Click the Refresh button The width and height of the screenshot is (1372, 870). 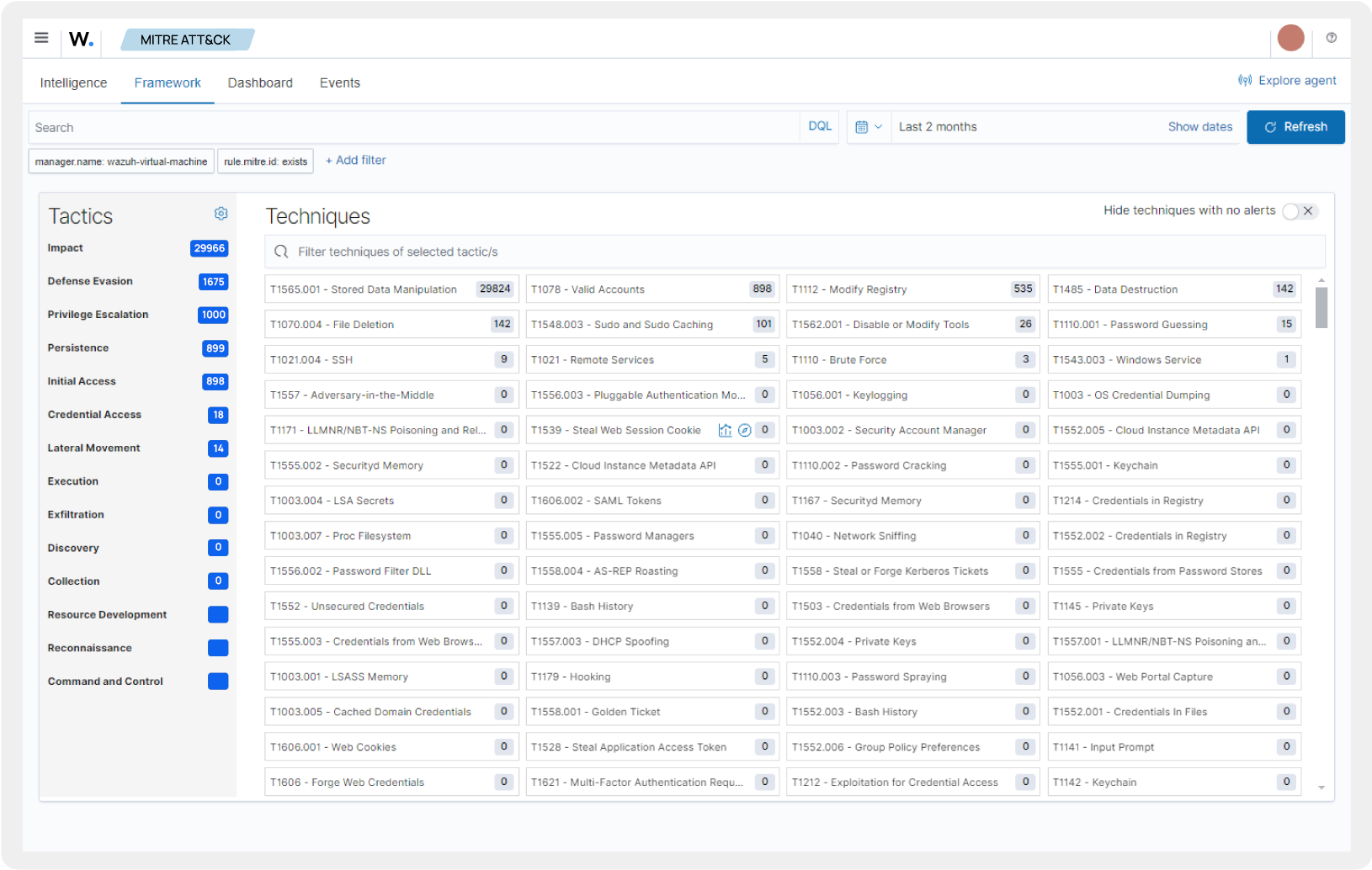1295,127
